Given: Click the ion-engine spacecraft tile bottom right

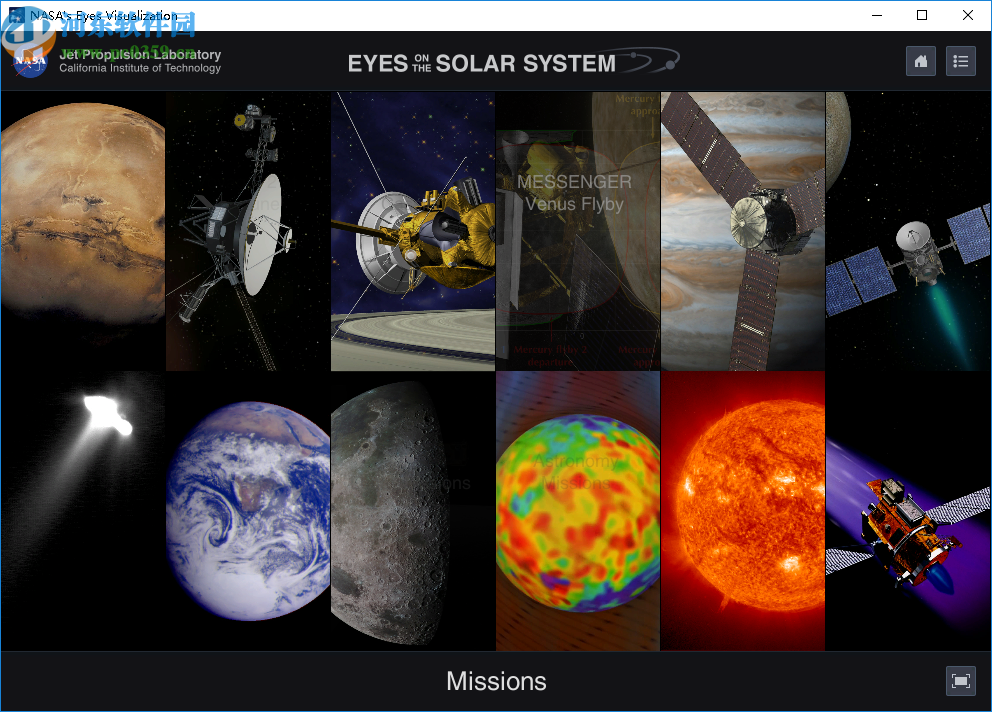Looking at the screenshot, I should click(907, 510).
